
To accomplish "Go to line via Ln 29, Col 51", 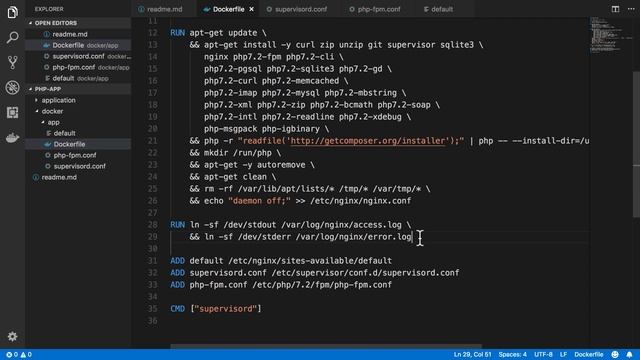I will [x=472, y=355].
